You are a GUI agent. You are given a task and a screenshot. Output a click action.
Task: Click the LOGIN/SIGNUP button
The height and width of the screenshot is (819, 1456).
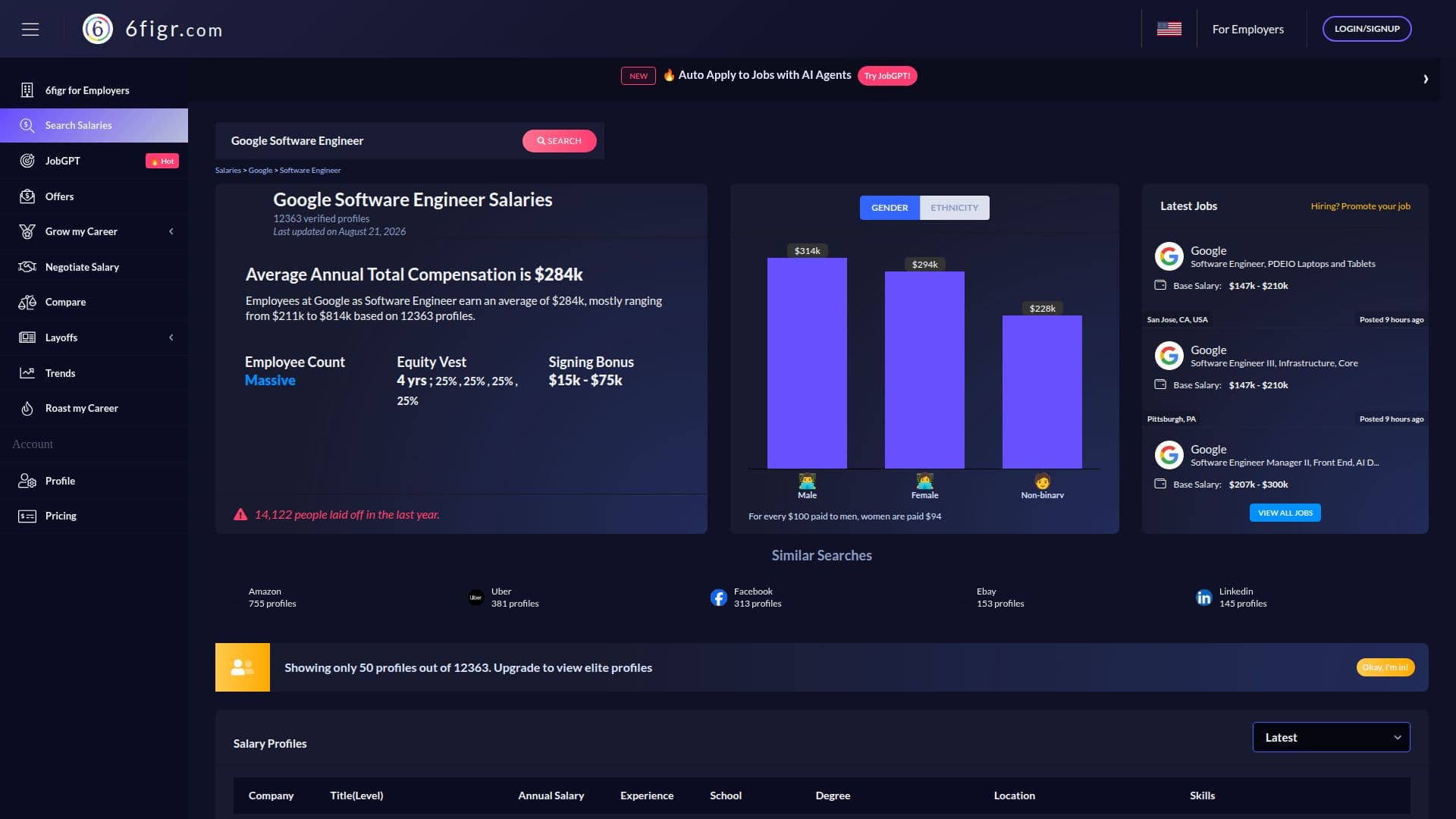click(1367, 29)
